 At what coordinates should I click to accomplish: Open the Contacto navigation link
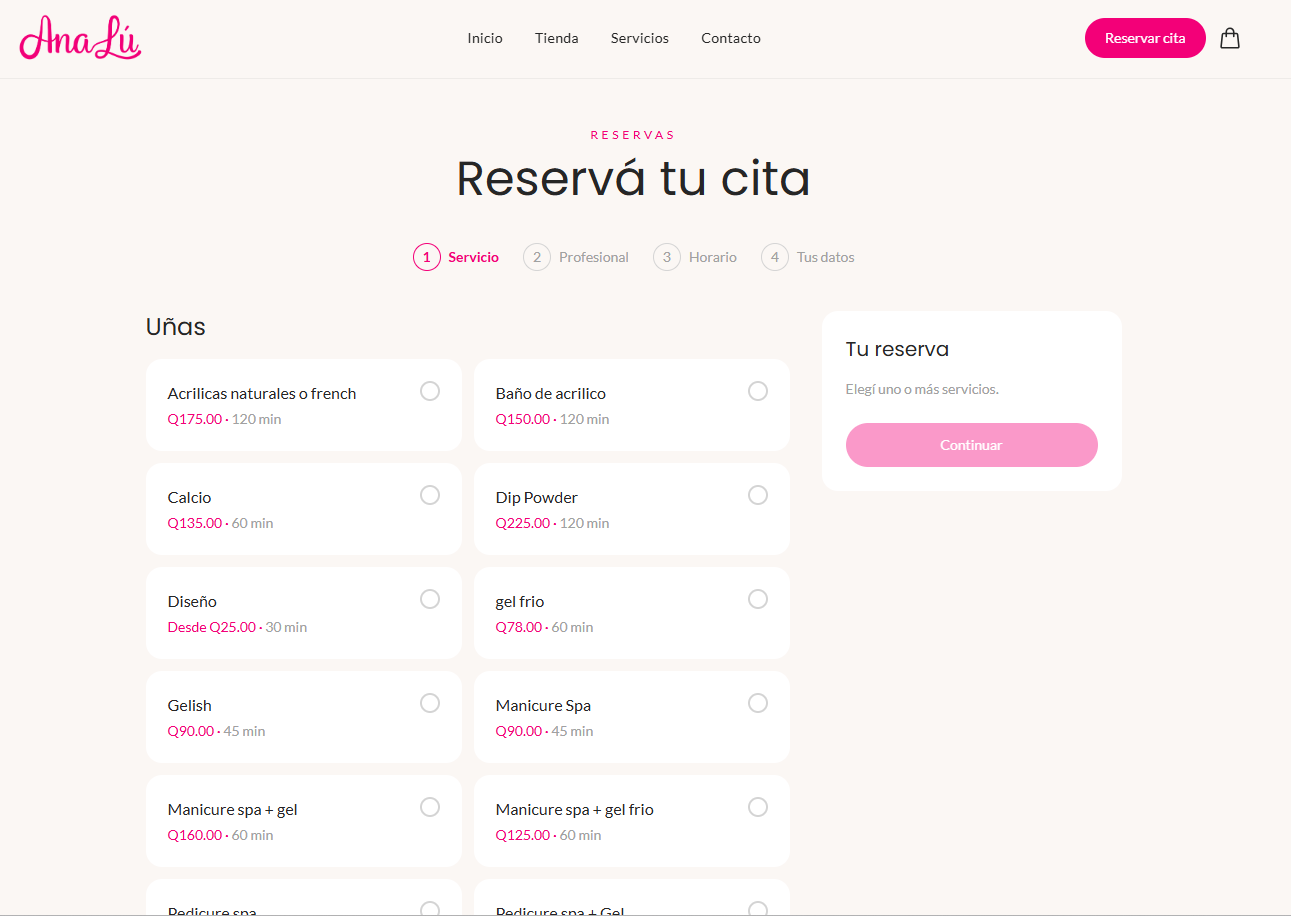[731, 38]
